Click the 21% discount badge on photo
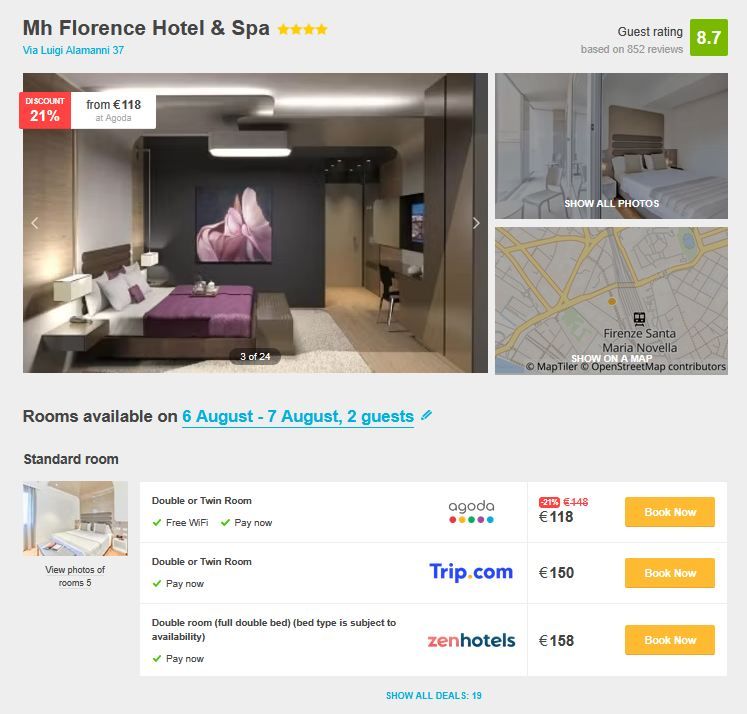 point(45,111)
